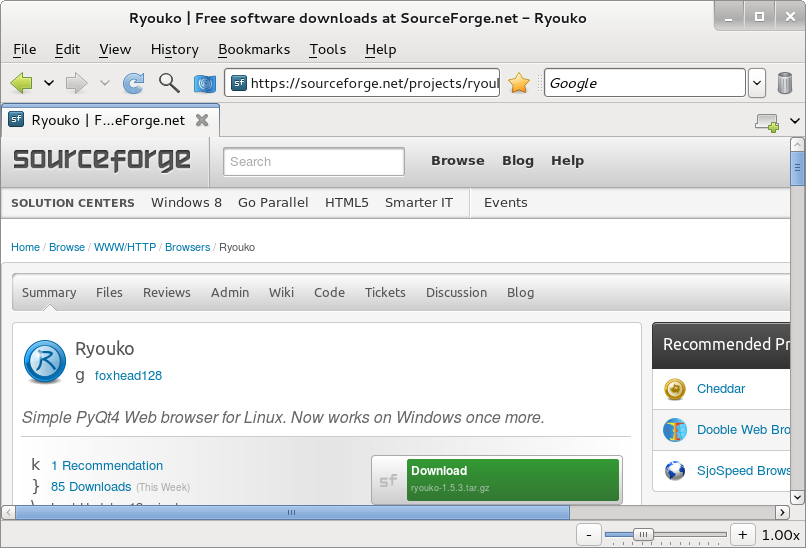Download ryouko-1.5.3.tar.gz with the green button
This screenshot has width=806, height=548.
(x=512, y=480)
